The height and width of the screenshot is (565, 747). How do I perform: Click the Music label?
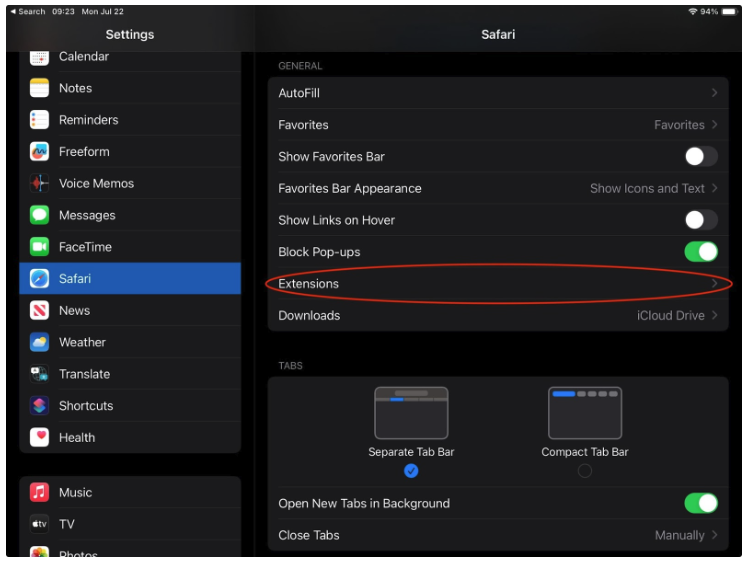pos(75,493)
